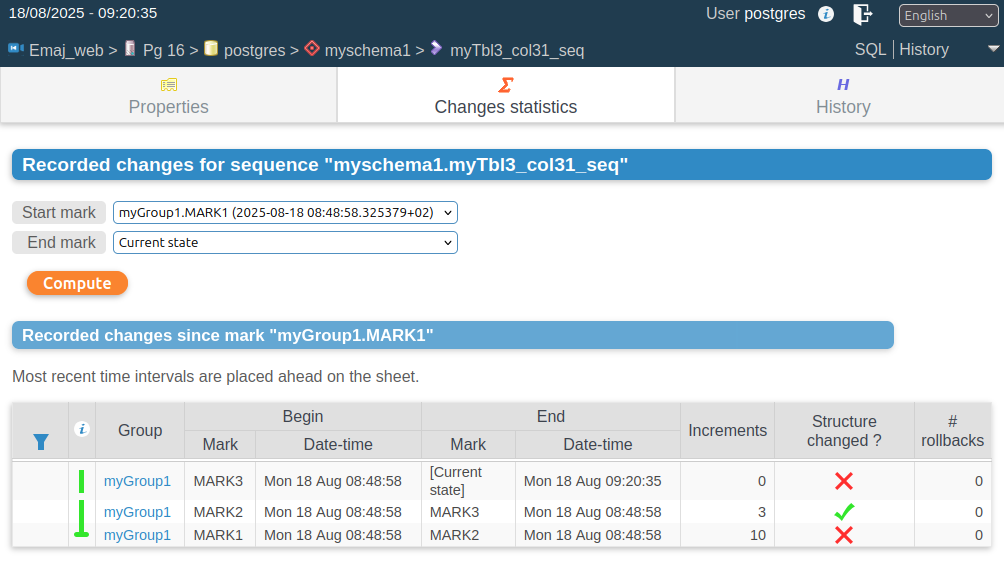Open the History link in top bar
Screen dimensions: 1004x580
pos(924,49)
